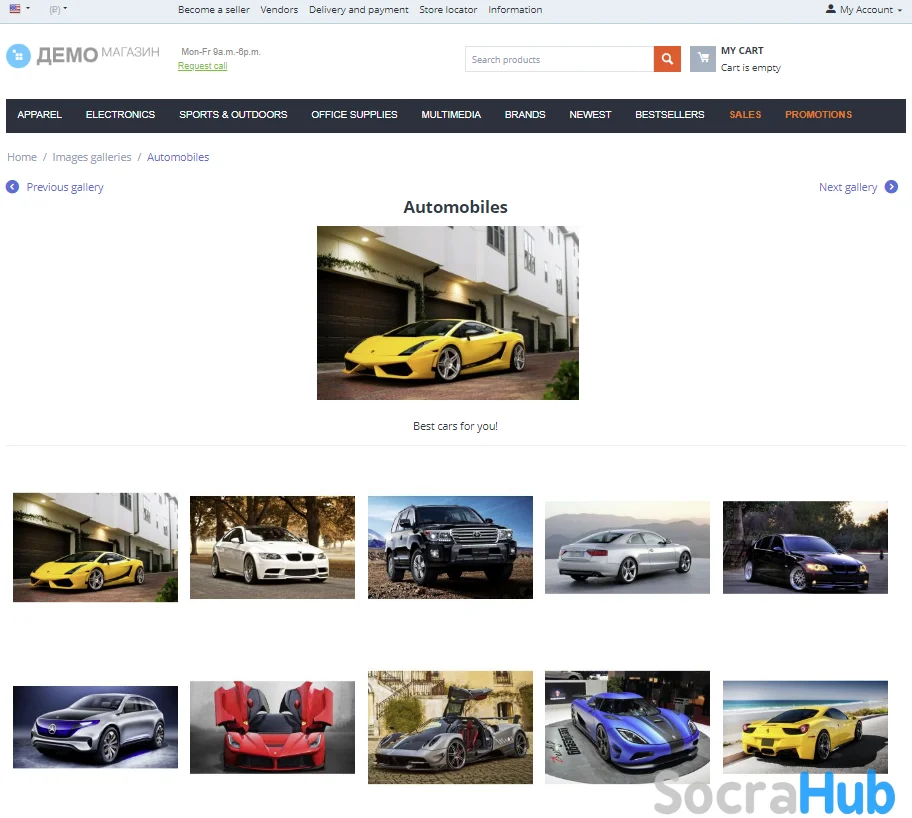Open the blue Koenigsegg thumbnail
The width and height of the screenshot is (912, 818).
click(x=627, y=727)
